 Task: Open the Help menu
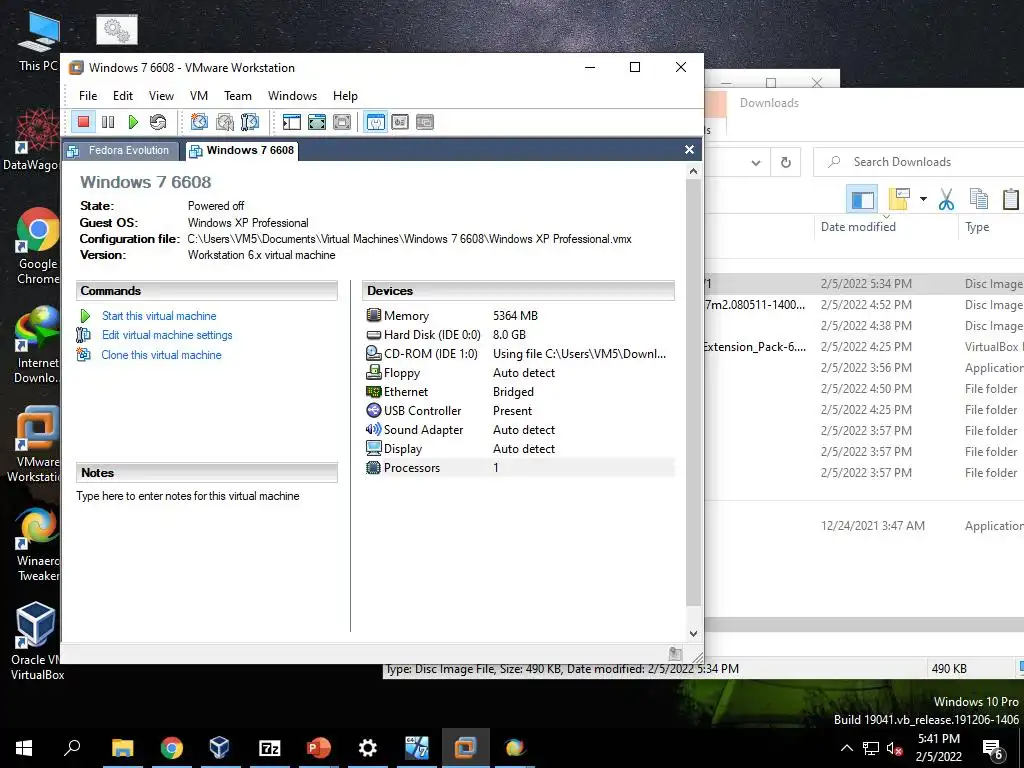(x=345, y=95)
